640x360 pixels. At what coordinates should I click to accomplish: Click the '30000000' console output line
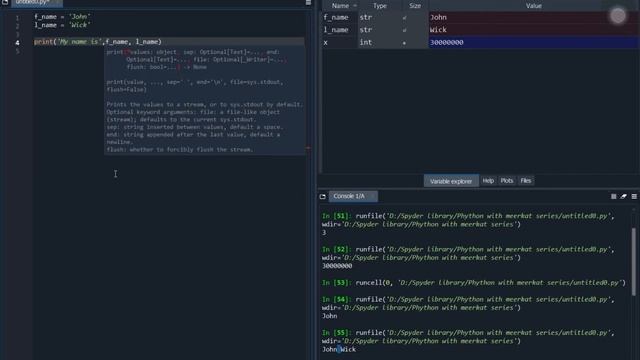(337, 266)
